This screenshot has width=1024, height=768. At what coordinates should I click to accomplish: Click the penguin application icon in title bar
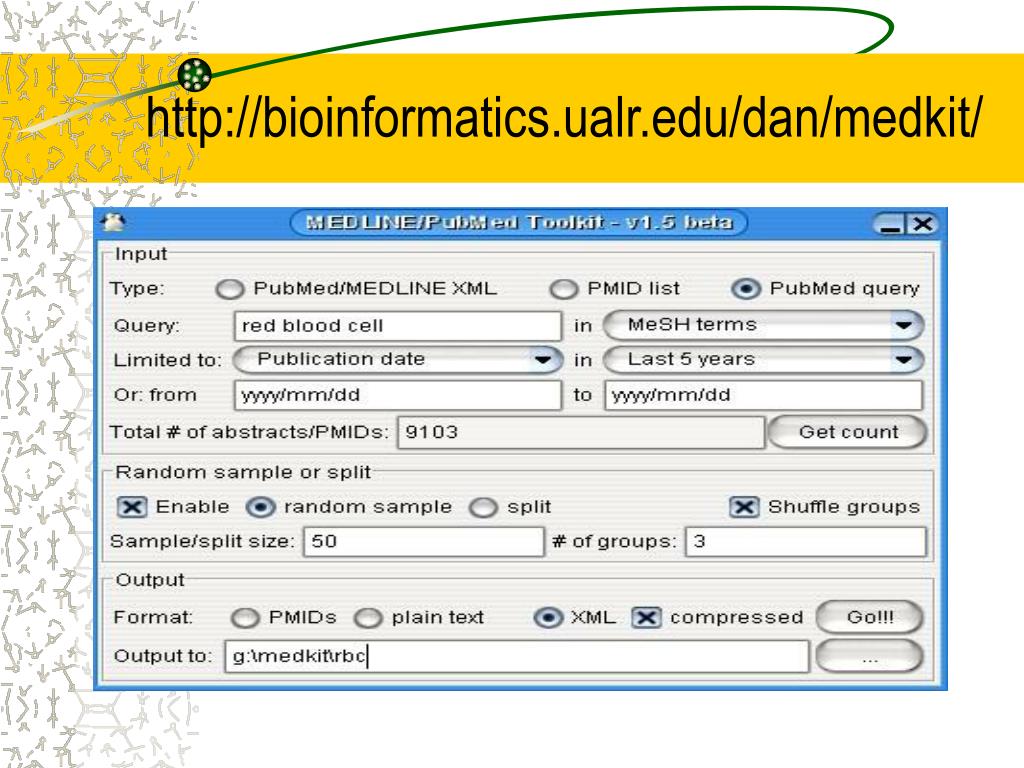pyautogui.click(x=114, y=223)
